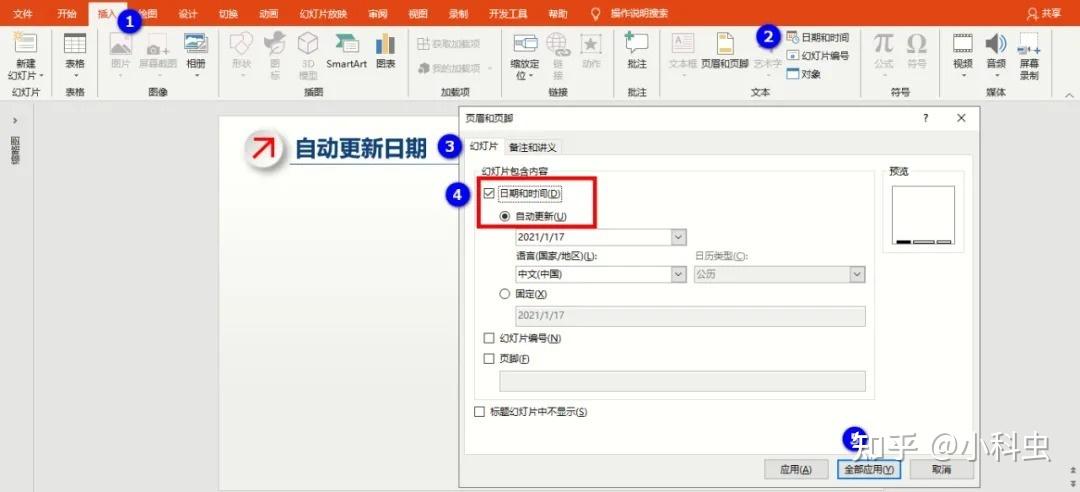Open the 2021/1/17 date format dropdown
Screen dimensions: 1080x492
pyautogui.click(x=679, y=237)
